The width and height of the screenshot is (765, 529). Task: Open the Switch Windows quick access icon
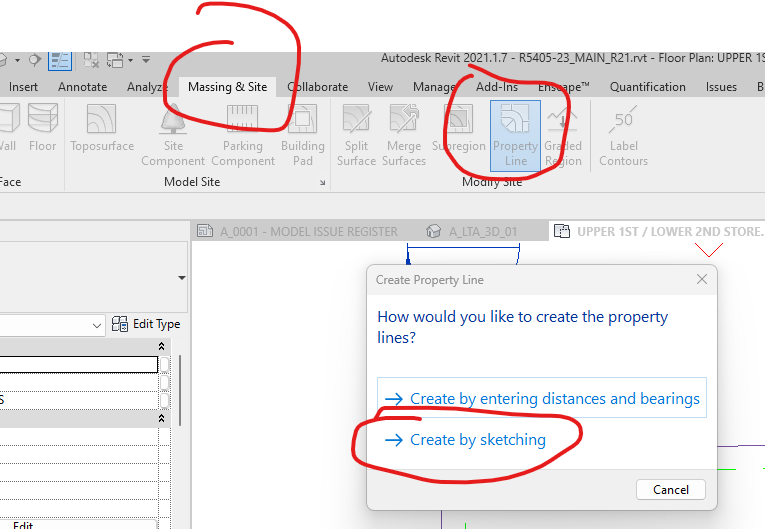[115, 61]
